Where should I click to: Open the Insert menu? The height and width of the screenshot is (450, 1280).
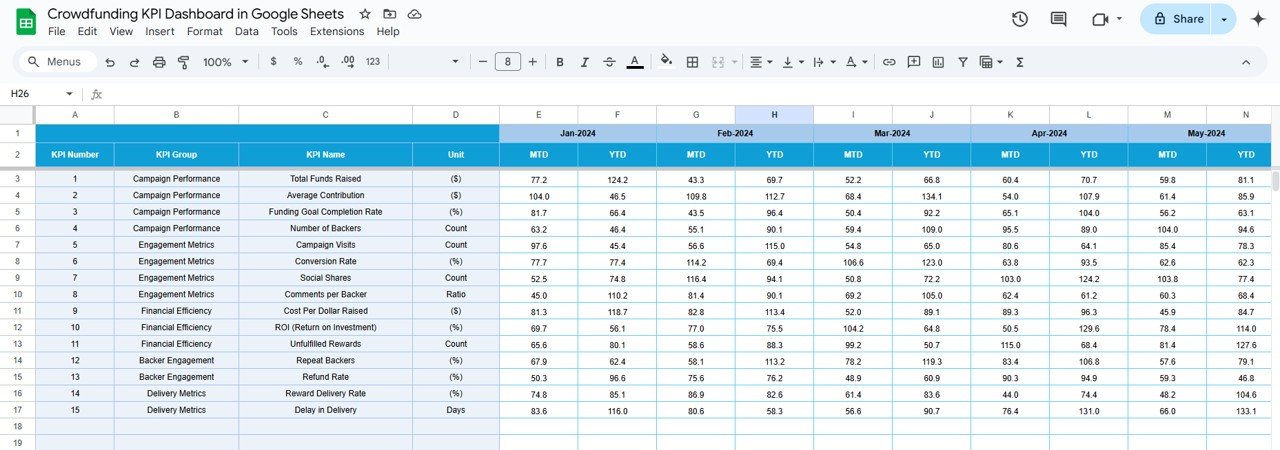160,31
